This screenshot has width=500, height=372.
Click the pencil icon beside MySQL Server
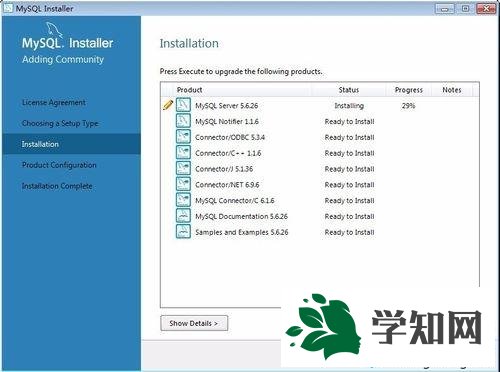pyautogui.click(x=168, y=105)
